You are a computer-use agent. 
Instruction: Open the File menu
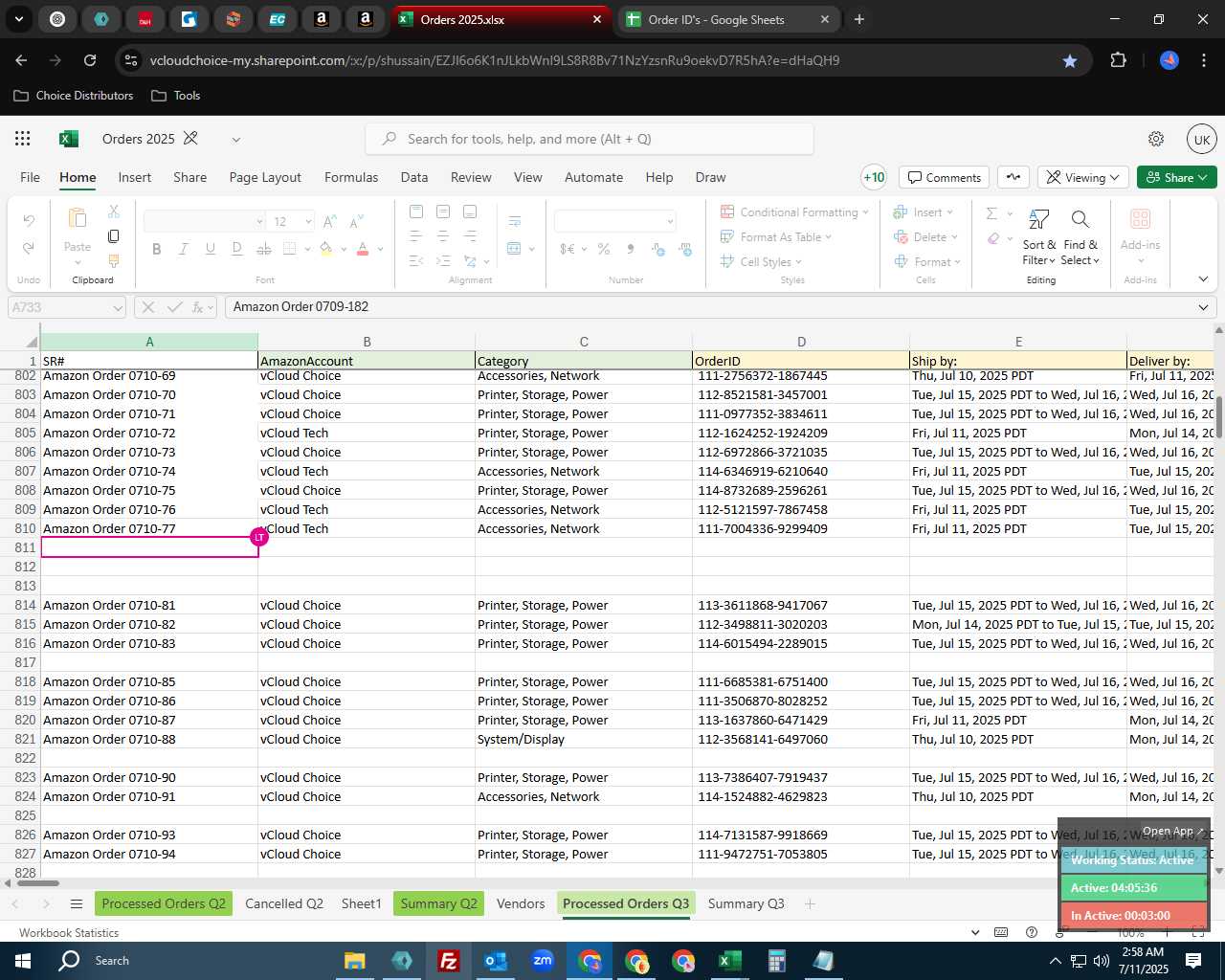click(x=31, y=177)
